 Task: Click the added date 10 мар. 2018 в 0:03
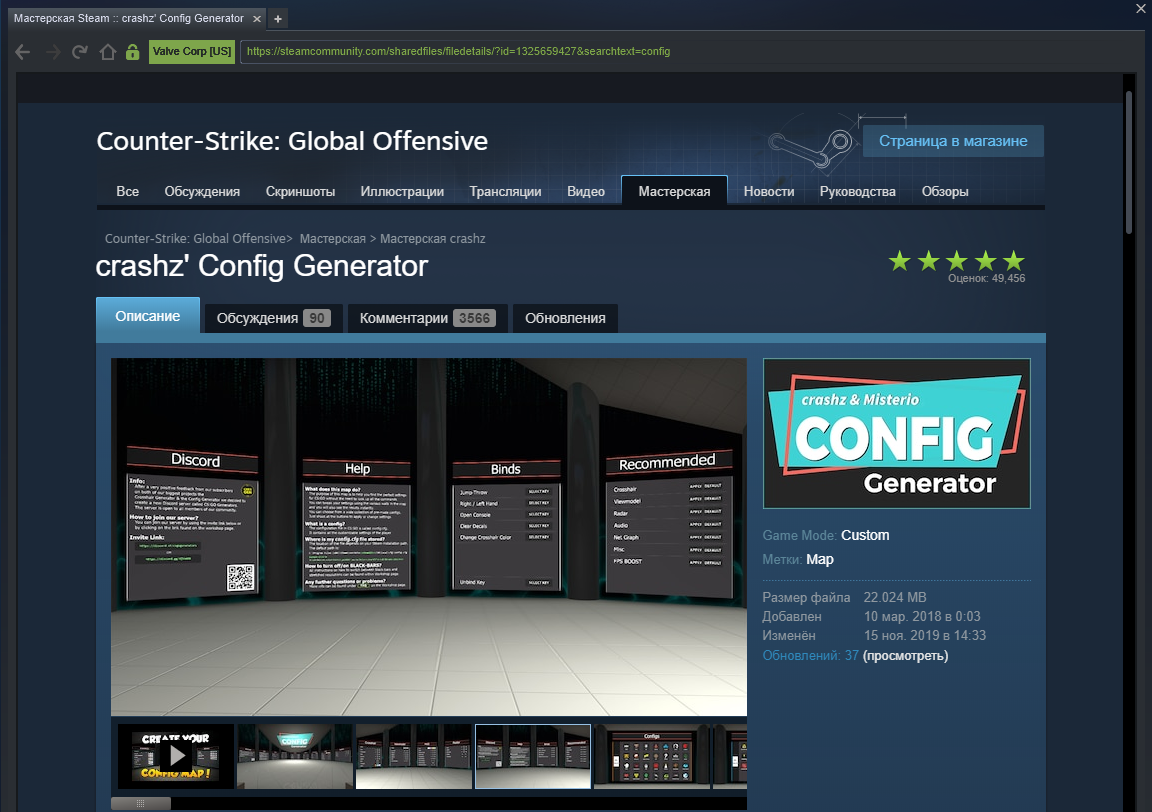click(x=922, y=617)
